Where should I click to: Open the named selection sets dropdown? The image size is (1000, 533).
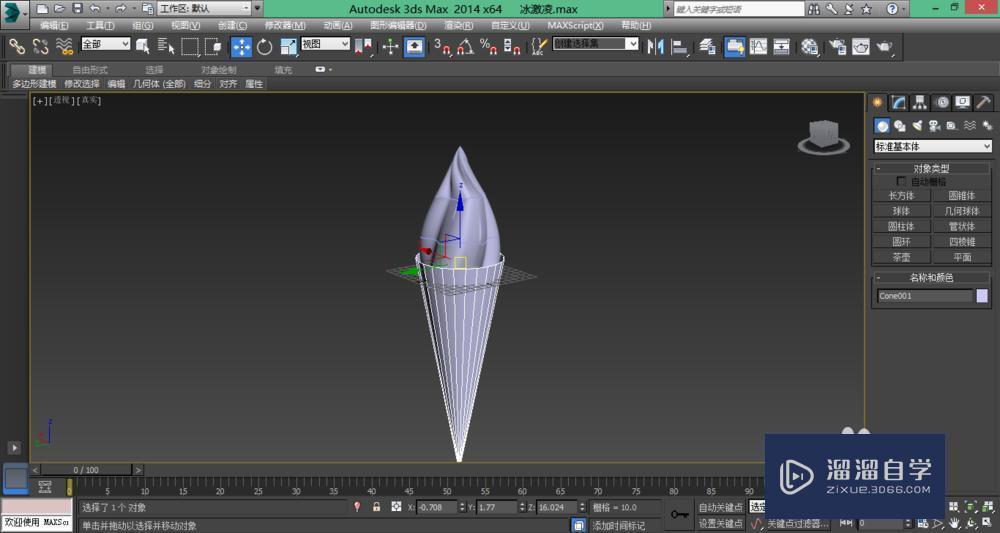pyautogui.click(x=596, y=43)
